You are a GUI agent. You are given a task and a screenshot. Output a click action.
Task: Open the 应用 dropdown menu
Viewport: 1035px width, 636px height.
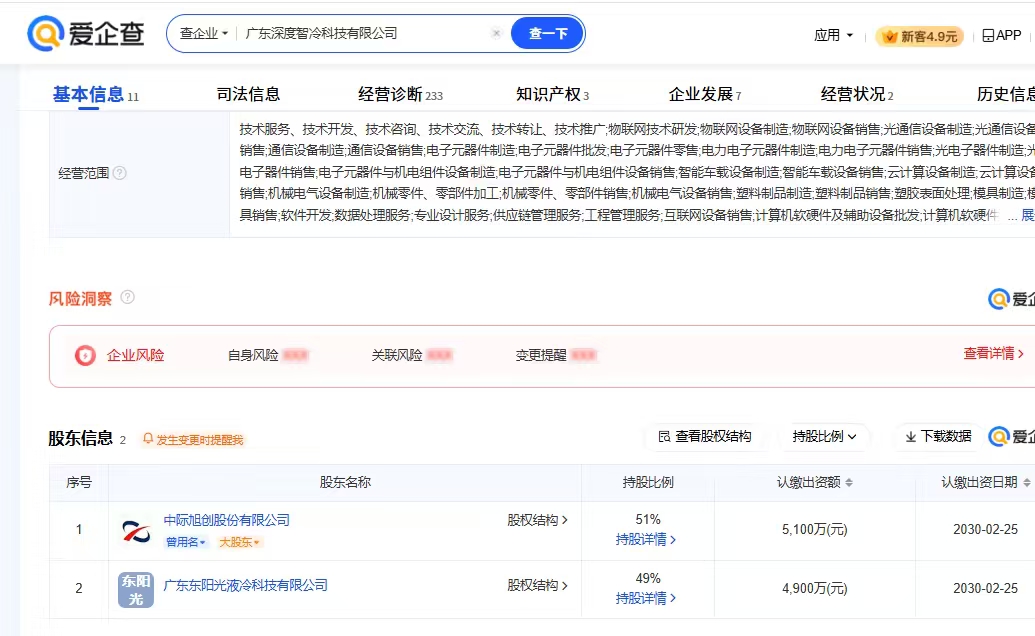pos(833,35)
